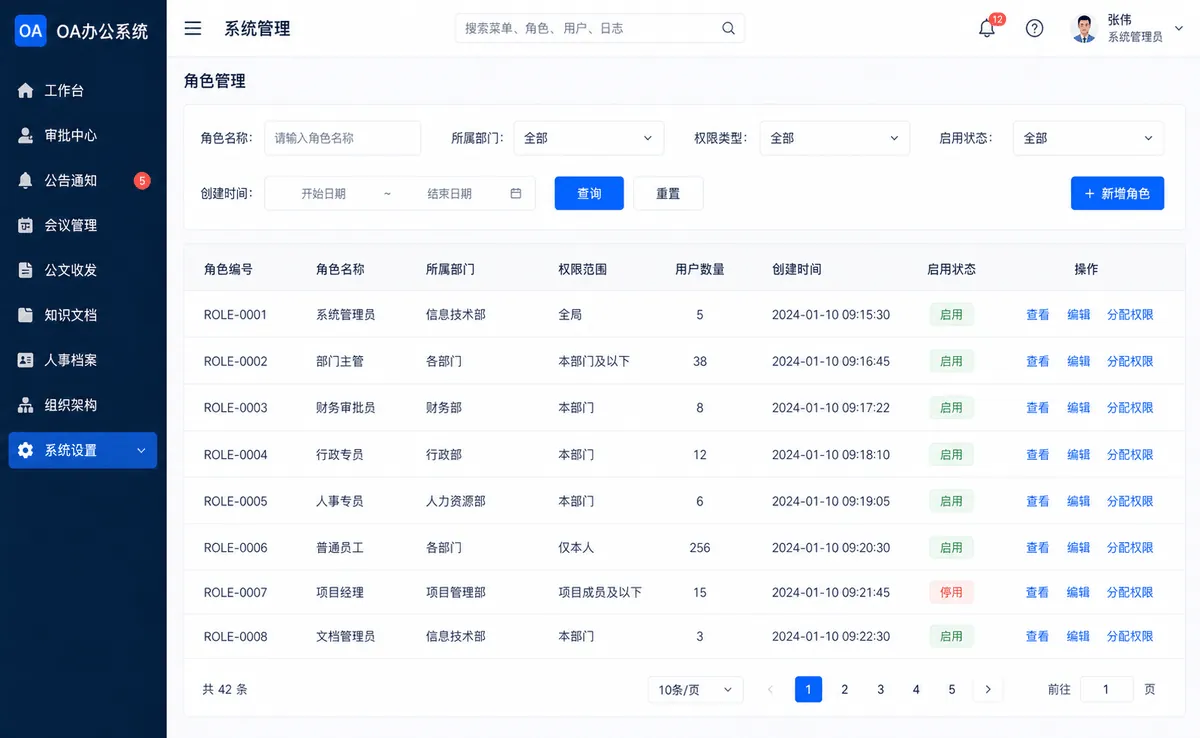Screen dimensions: 1200x738
Task: Click 普通员工 role name cell
Action: point(340,548)
